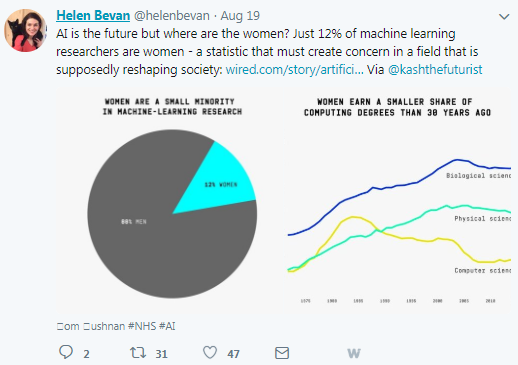The height and width of the screenshot is (365, 518).
Task: Open the wired.com story link
Action: coord(295,70)
